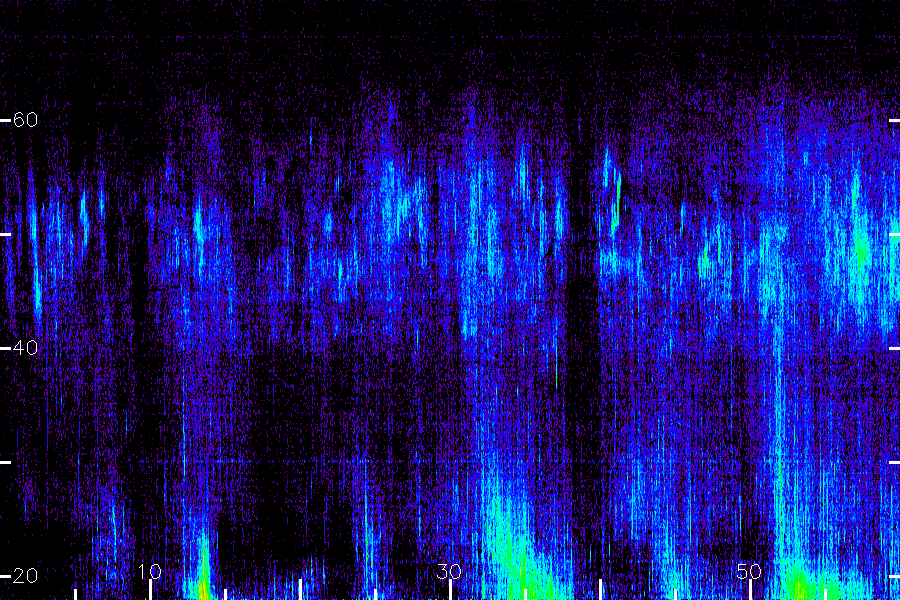Click the 20 label on vertical axis
The height and width of the screenshot is (600, 900).
click(x=25, y=576)
